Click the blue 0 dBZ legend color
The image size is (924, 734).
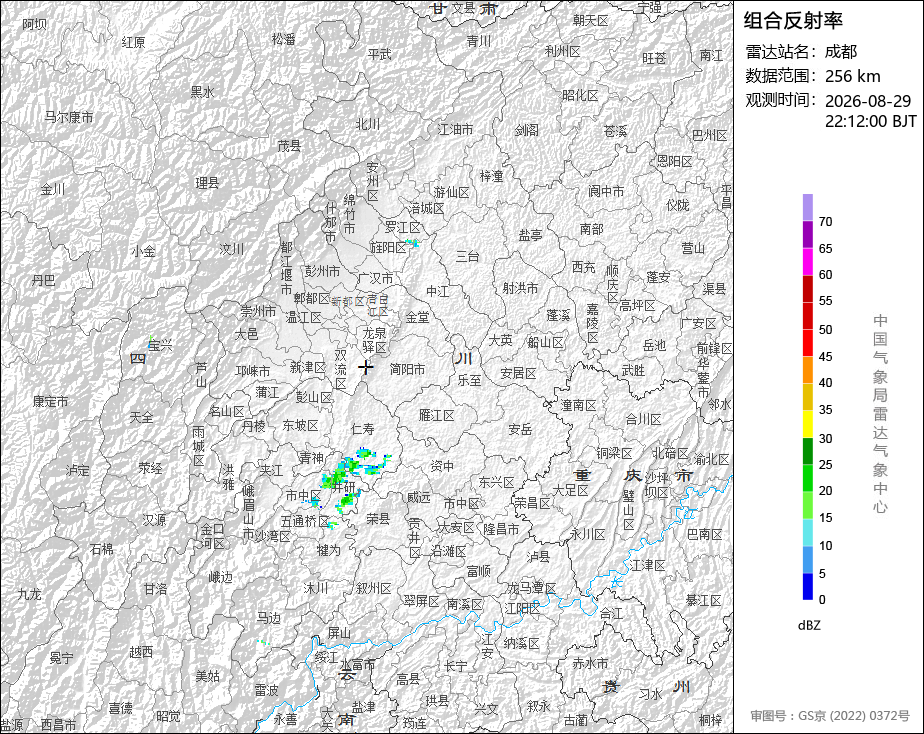808,587
